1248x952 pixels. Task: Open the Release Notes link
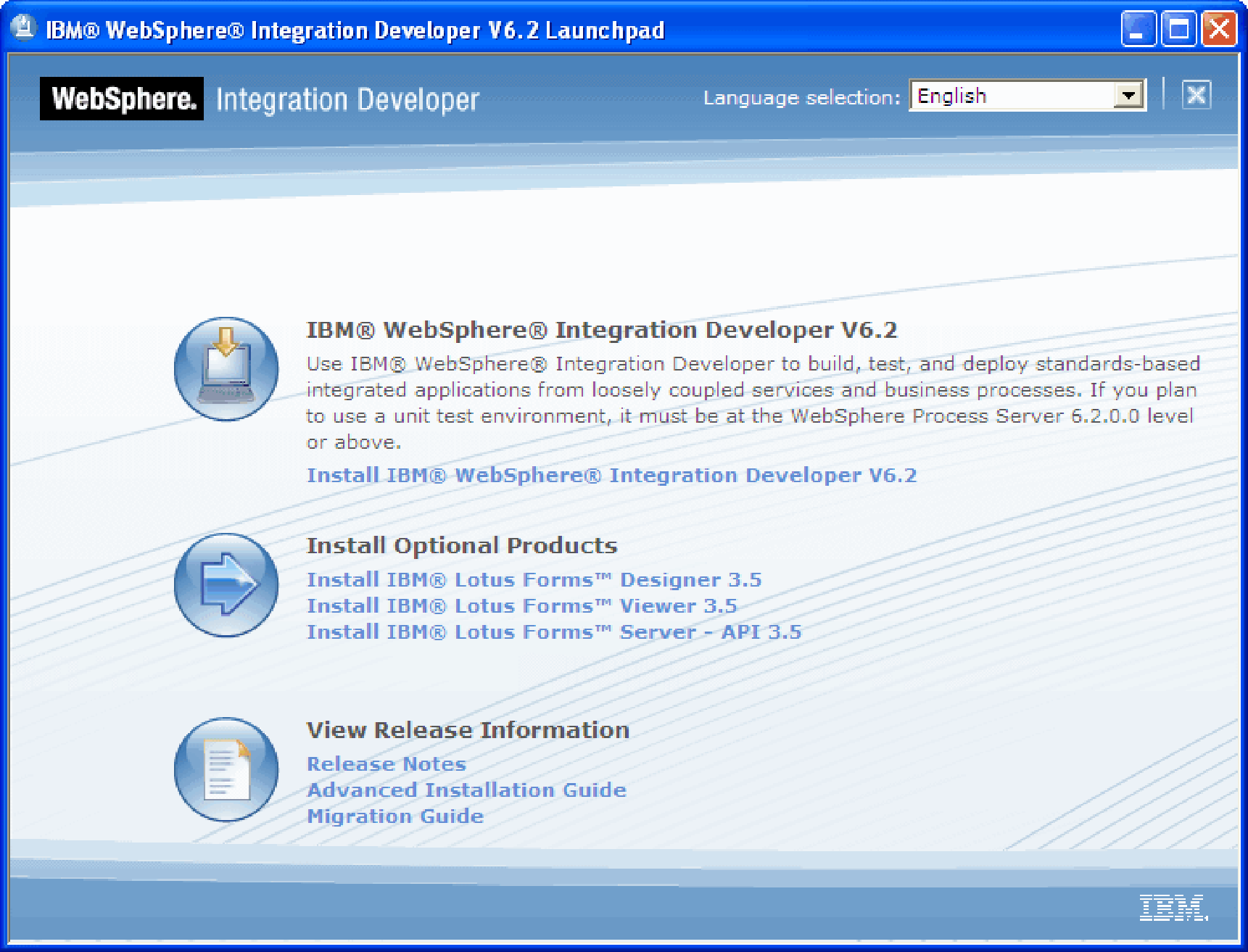pyautogui.click(x=387, y=763)
